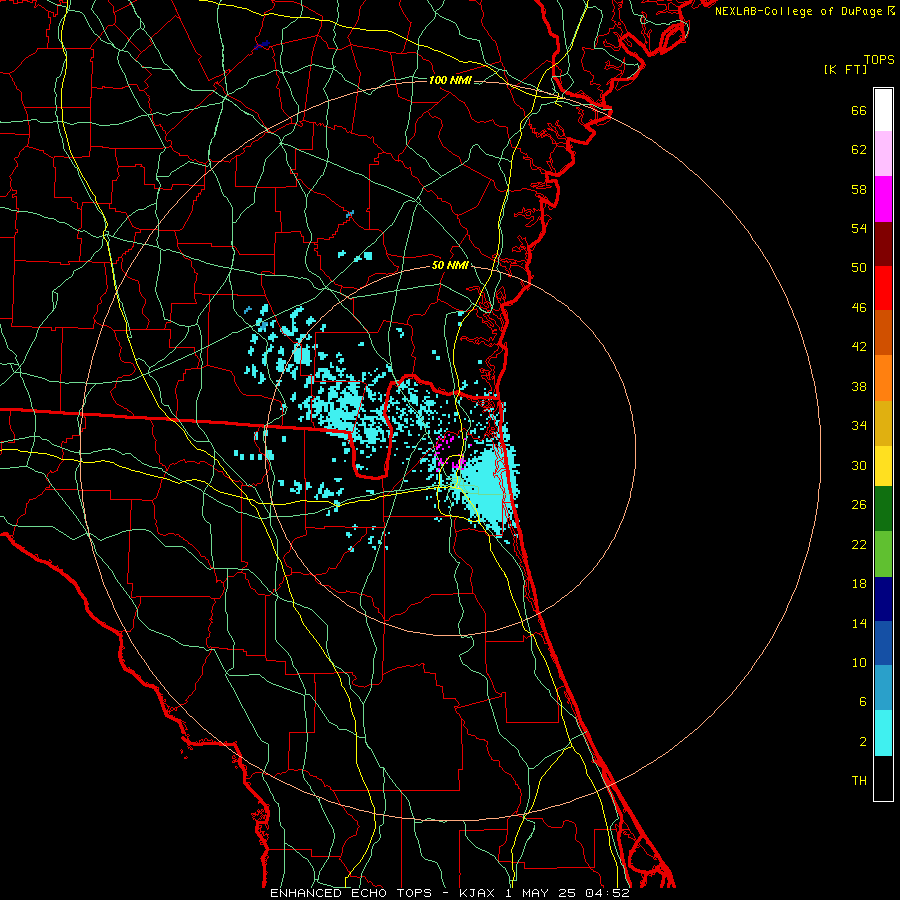The image size is (900, 900).
Task: Click the "ENHANCED ECHO TOPS" caption text
Action: (351, 893)
